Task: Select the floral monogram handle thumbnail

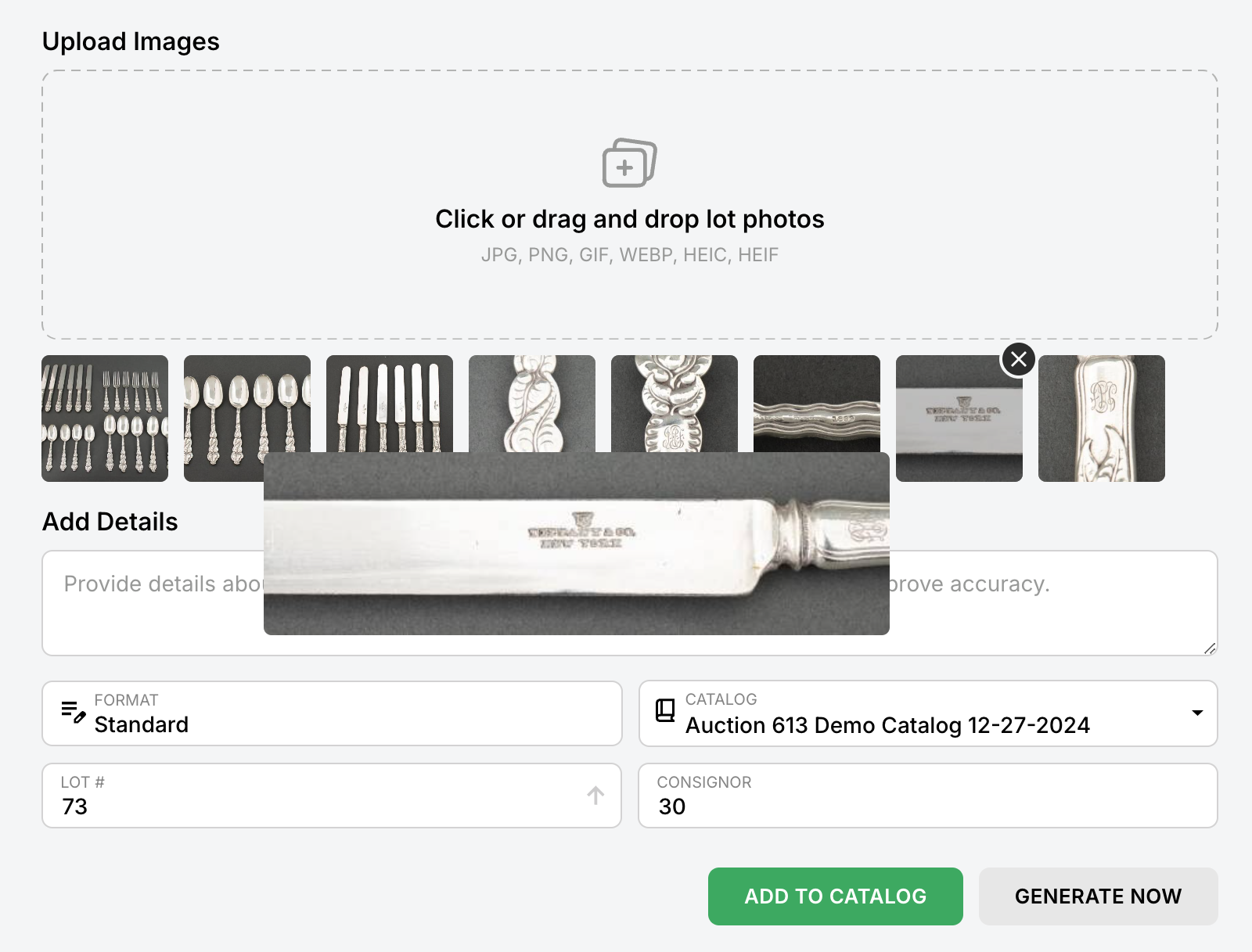Action: [674, 404]
